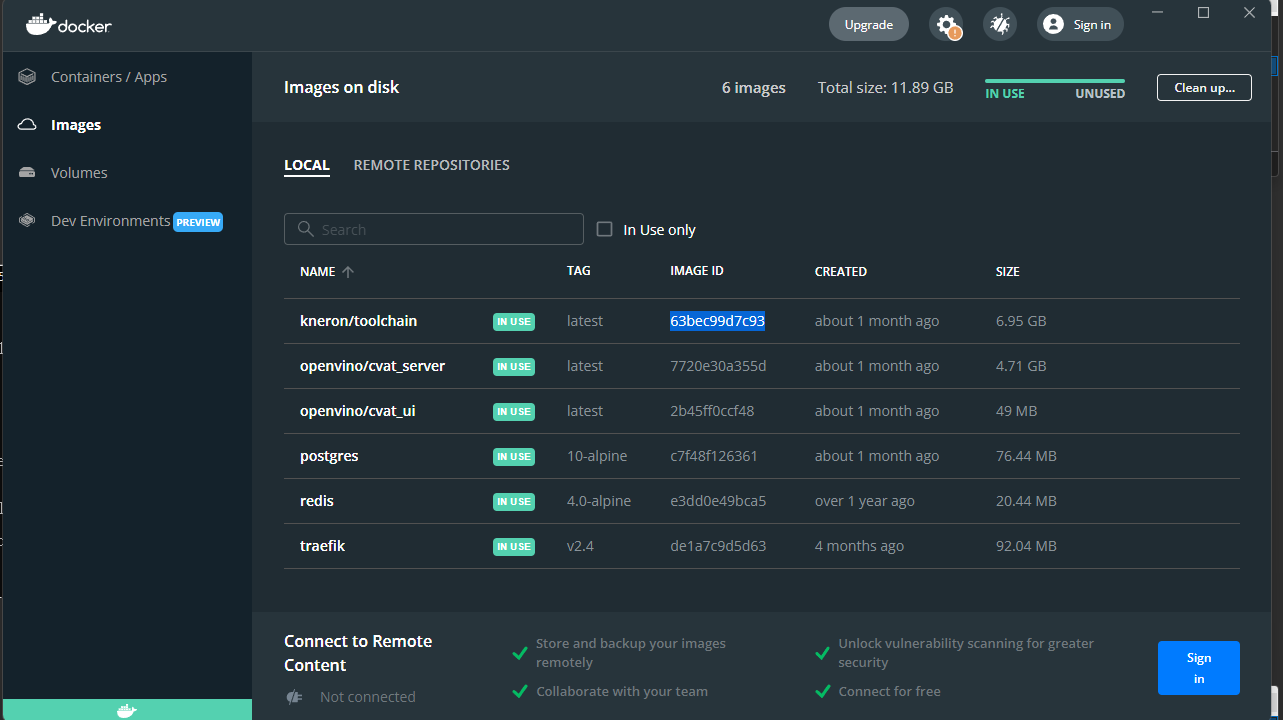The height and width of the screenshot is (720, 1283).
Task: Click the Clean up... button
Action: coord(1204,87)
